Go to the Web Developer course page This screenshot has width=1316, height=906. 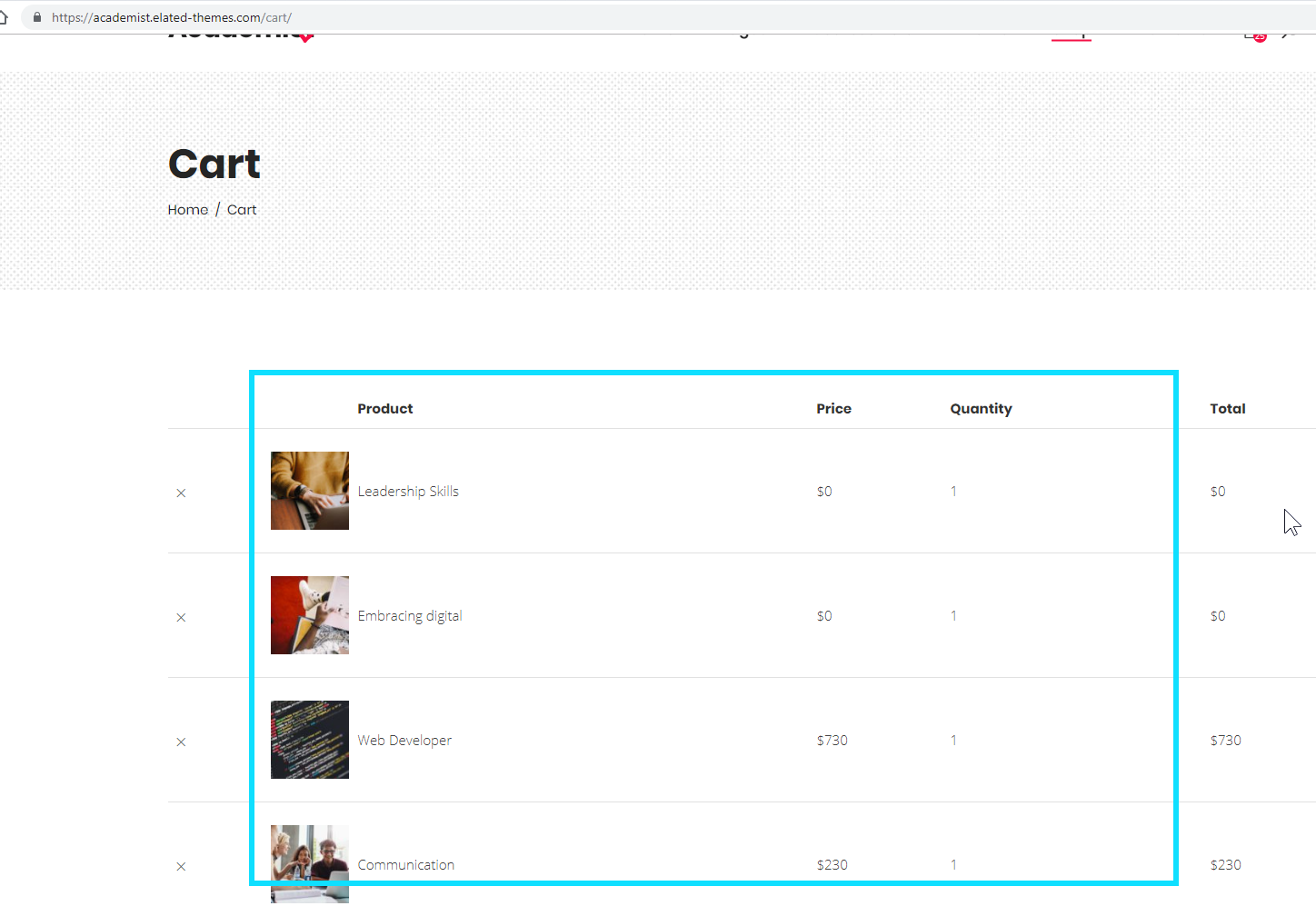404,741
